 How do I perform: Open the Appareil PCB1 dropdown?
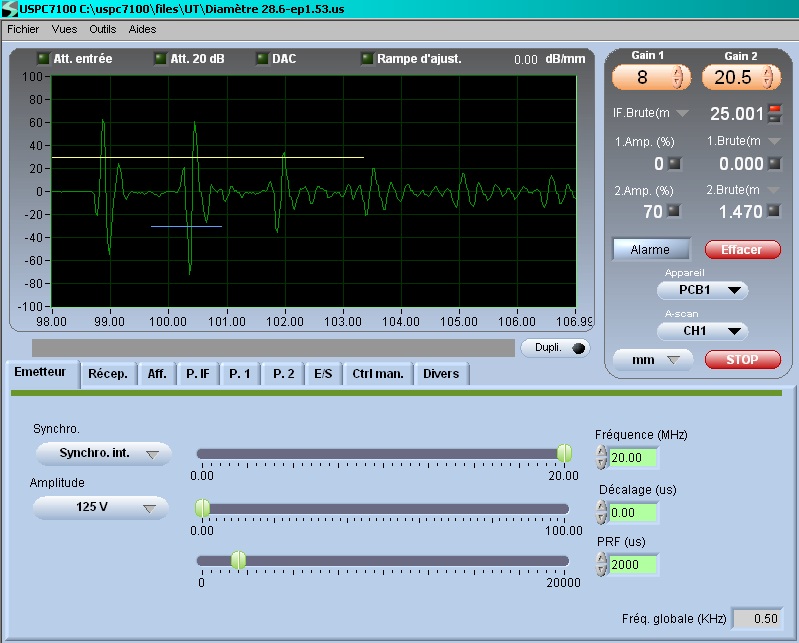[702, 290]
